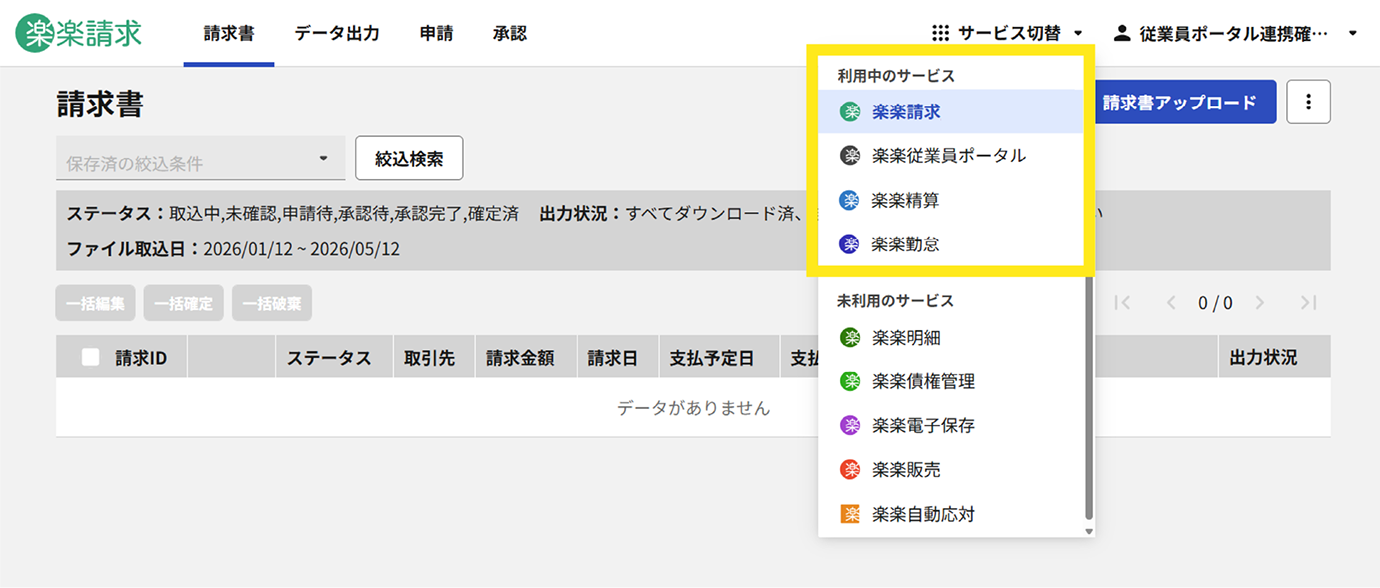
Task: Click the 一括編集 button
Action: coord(96,303)
